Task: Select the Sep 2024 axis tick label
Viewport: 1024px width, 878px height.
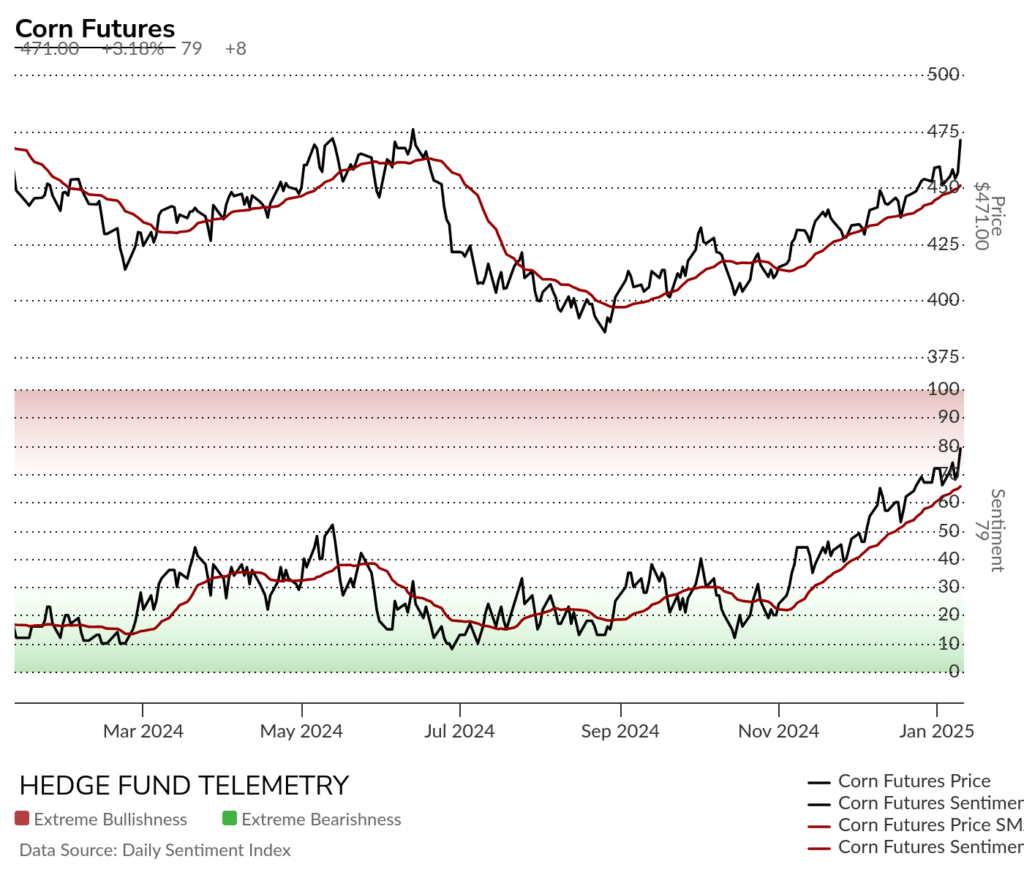Action: [x=620, y=731]
